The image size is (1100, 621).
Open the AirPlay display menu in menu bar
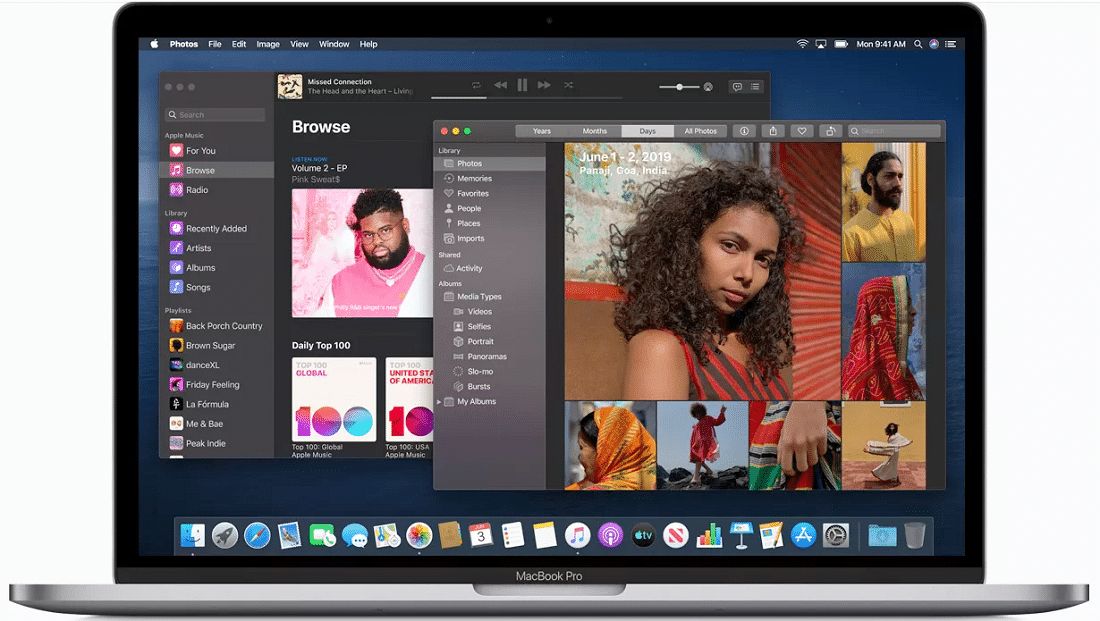point(821,44)
